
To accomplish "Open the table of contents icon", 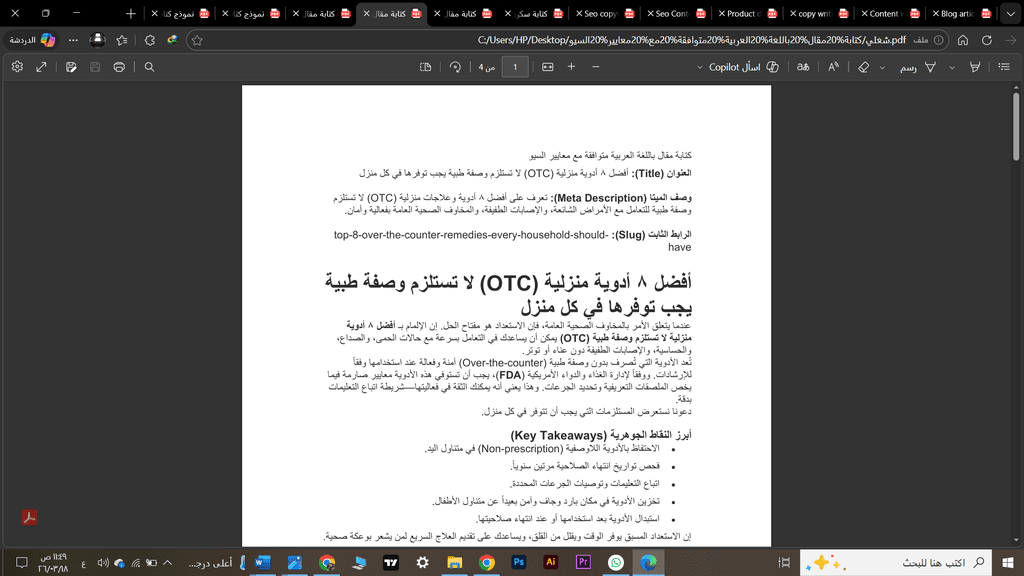I will point(1004,67).
